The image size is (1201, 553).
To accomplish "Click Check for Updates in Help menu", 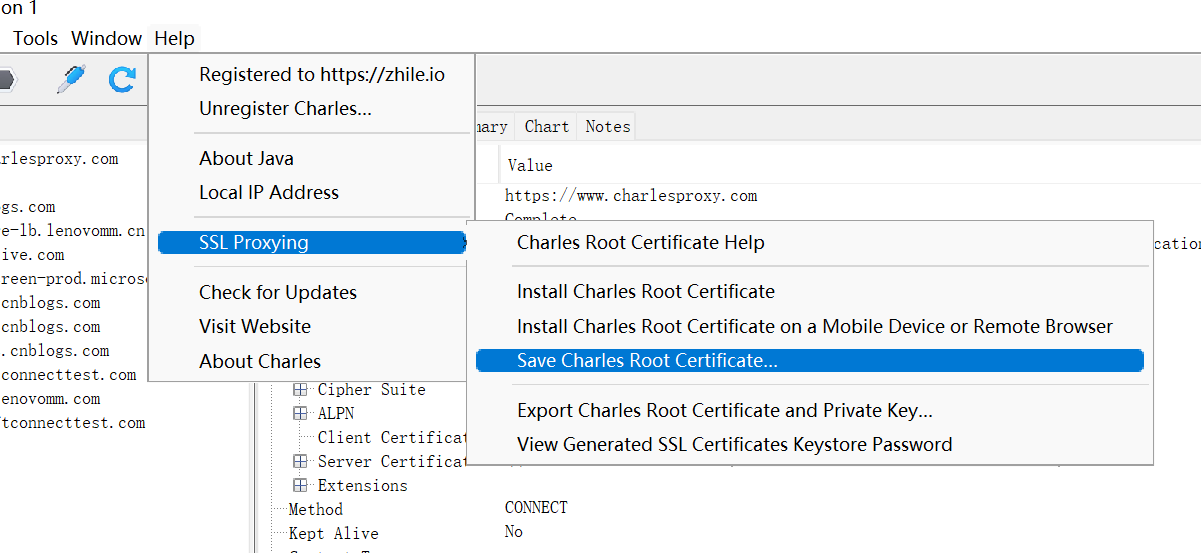I will [277, 293].
